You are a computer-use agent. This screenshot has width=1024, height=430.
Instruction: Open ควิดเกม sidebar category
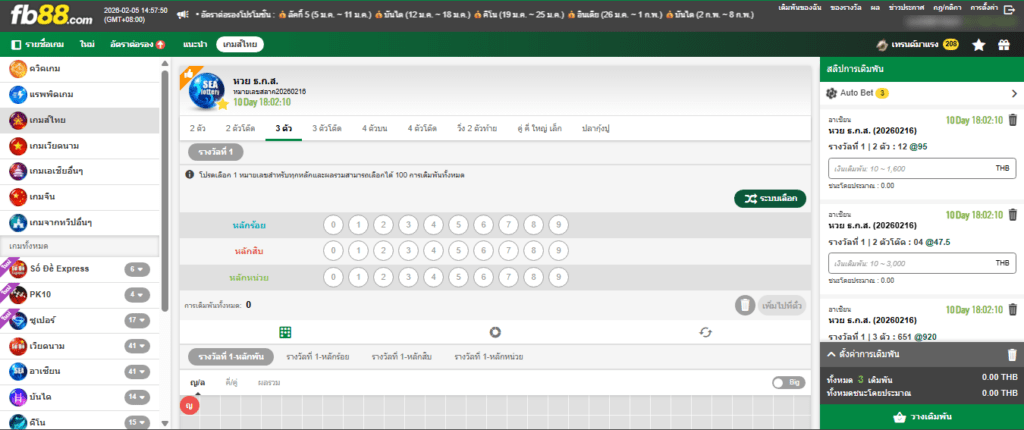pos(80,69)
